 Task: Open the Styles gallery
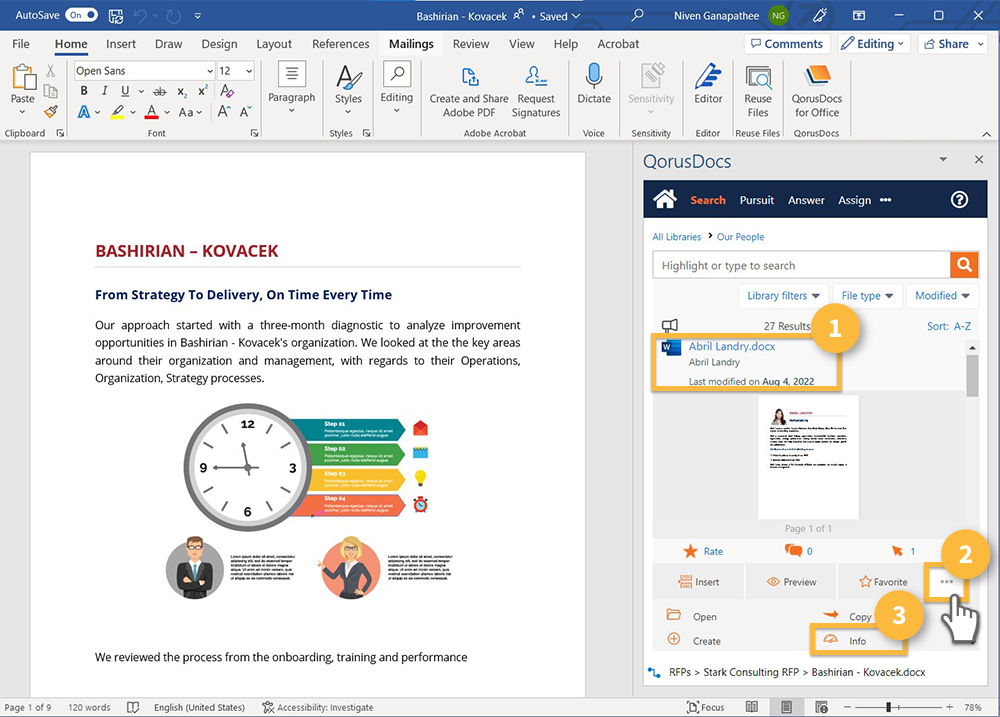(x=348, y=89)
